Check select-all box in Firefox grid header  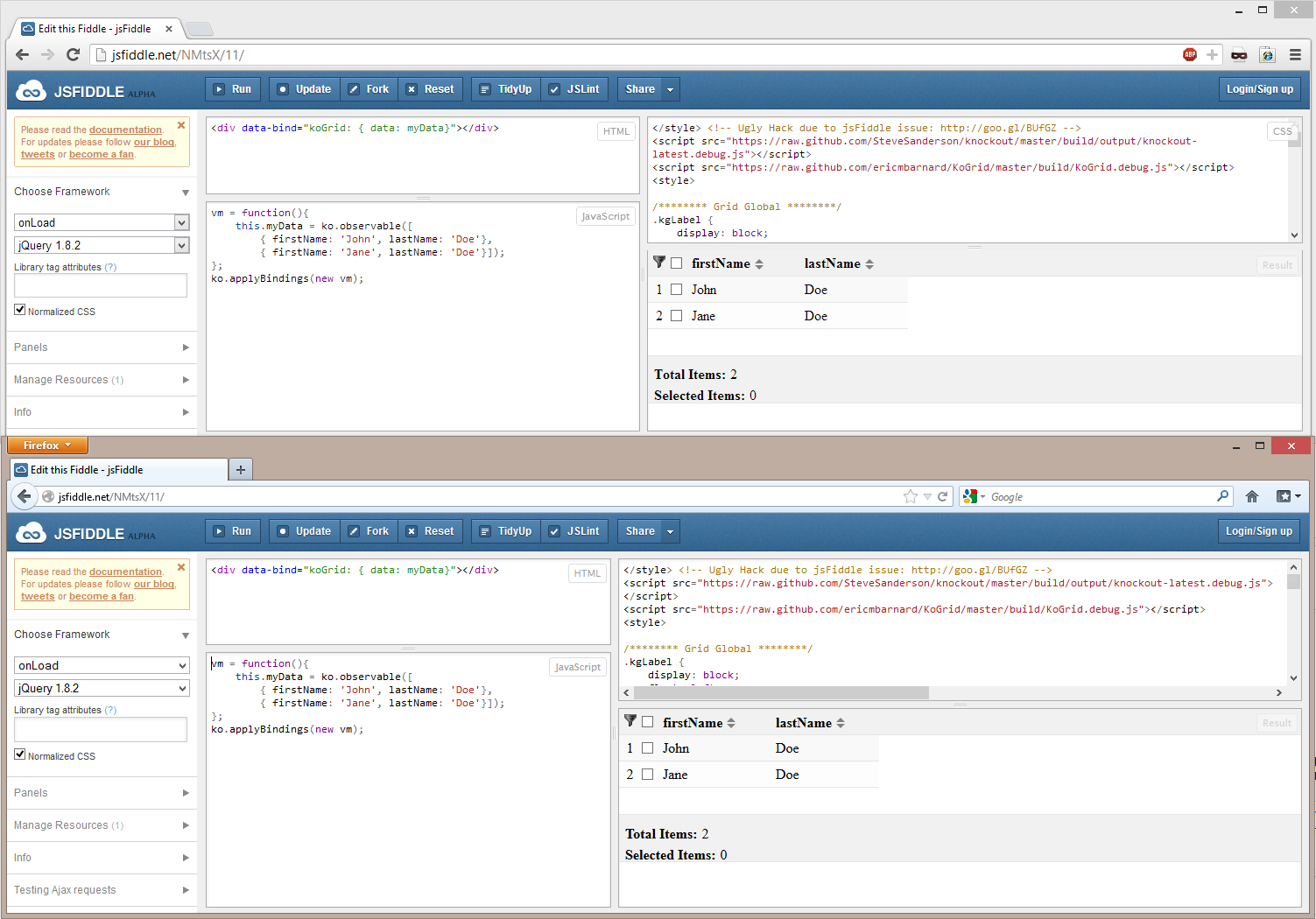(x=647, y=722)
